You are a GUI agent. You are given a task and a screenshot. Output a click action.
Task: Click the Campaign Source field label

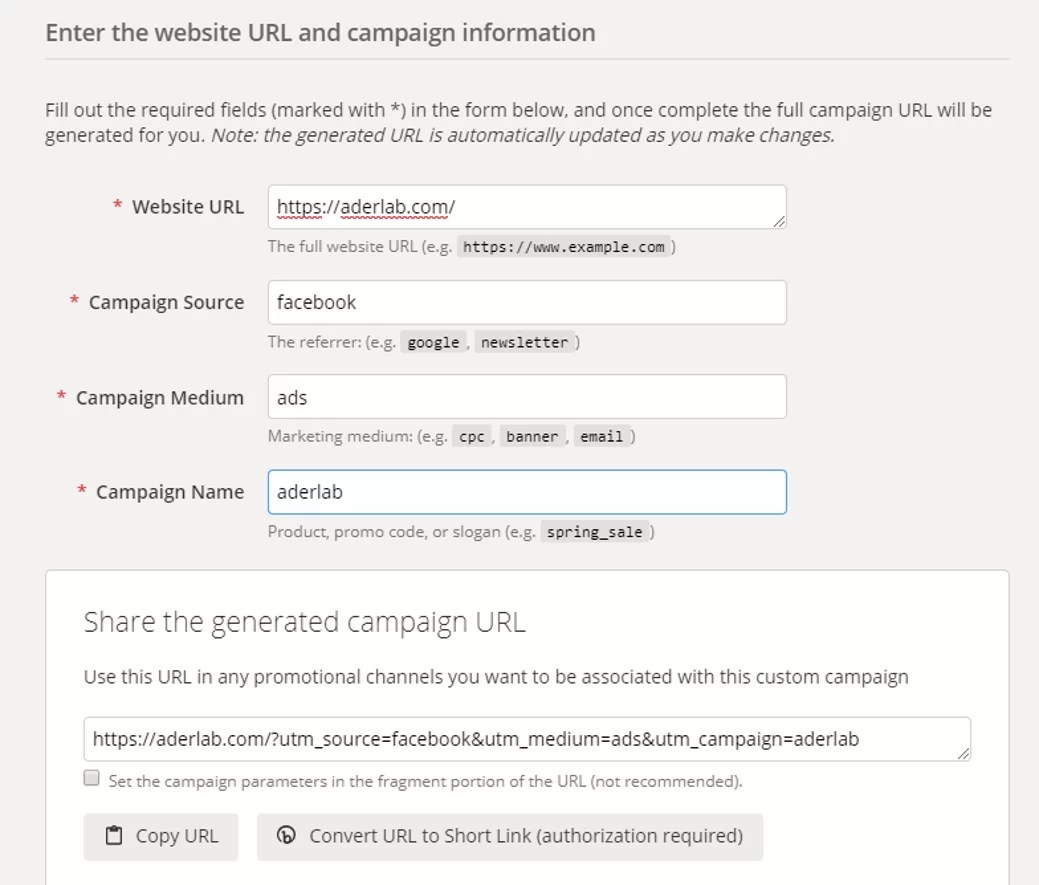click(x=166, y=302)
